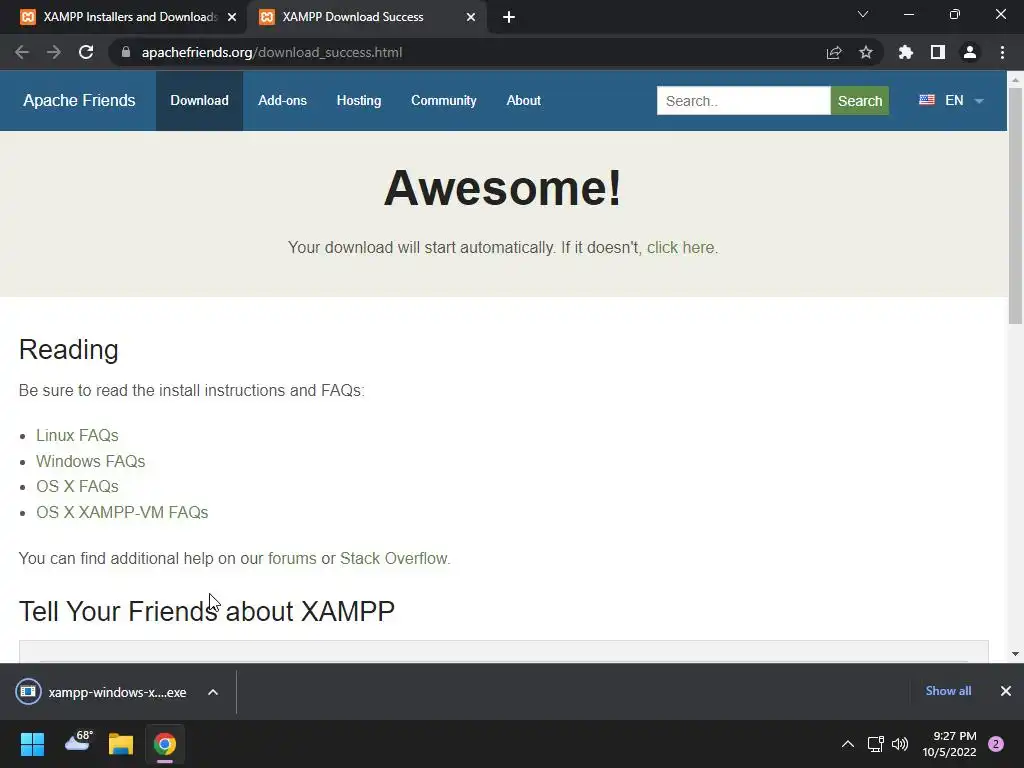This screenshot has width=1024, height=768.
Task: Open the Community page
Action: (x=443, y=101)
